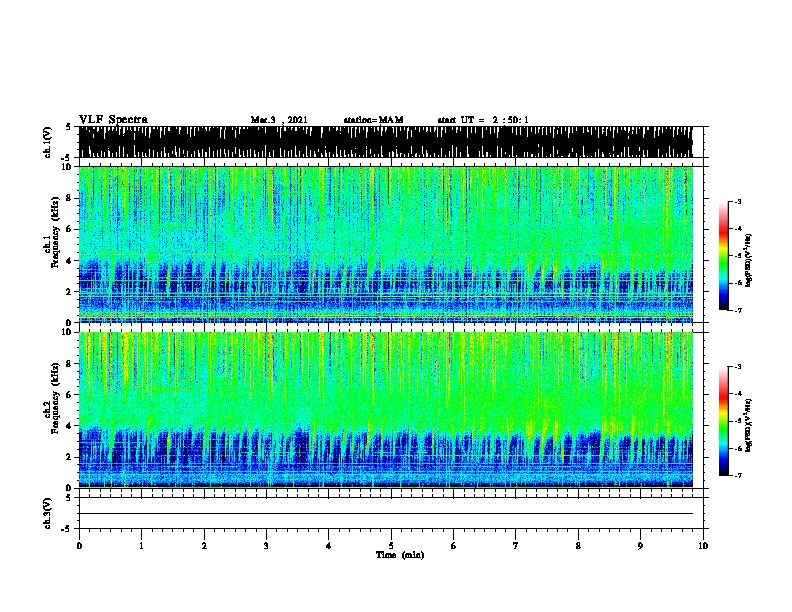Click time axis tick label "7"
The image size is (792, 612).
tap(516, 546)
